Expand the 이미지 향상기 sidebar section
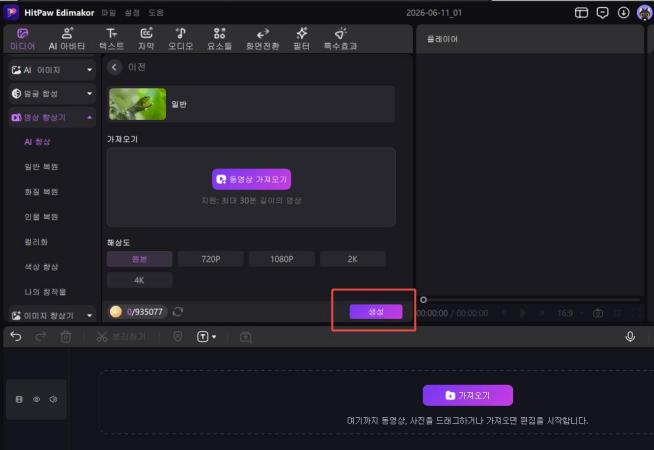The height and width of the screenshot is (450, 654). pos(52,316)
